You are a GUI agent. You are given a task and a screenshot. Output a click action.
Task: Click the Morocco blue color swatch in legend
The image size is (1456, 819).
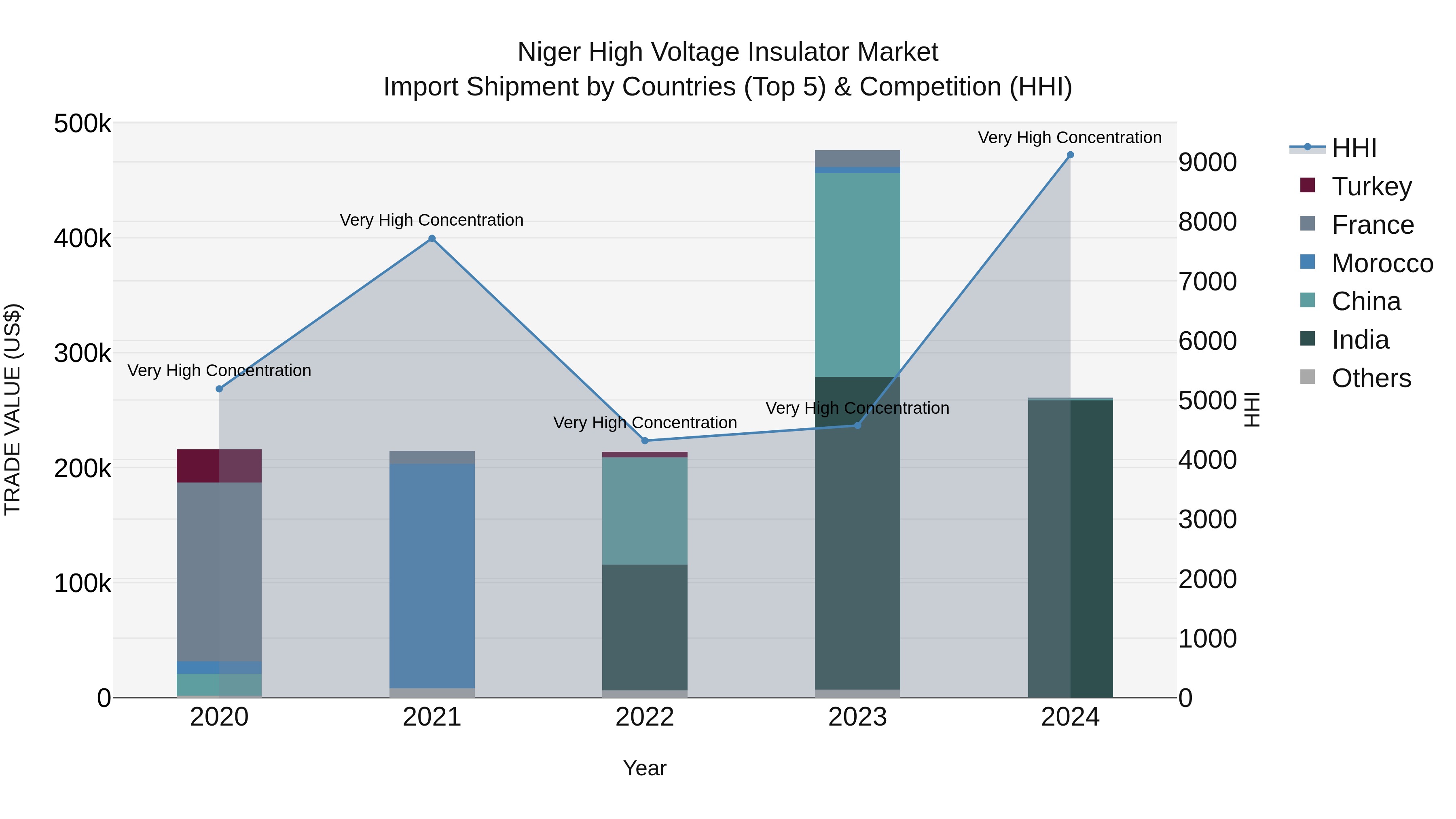(1307, 262)
